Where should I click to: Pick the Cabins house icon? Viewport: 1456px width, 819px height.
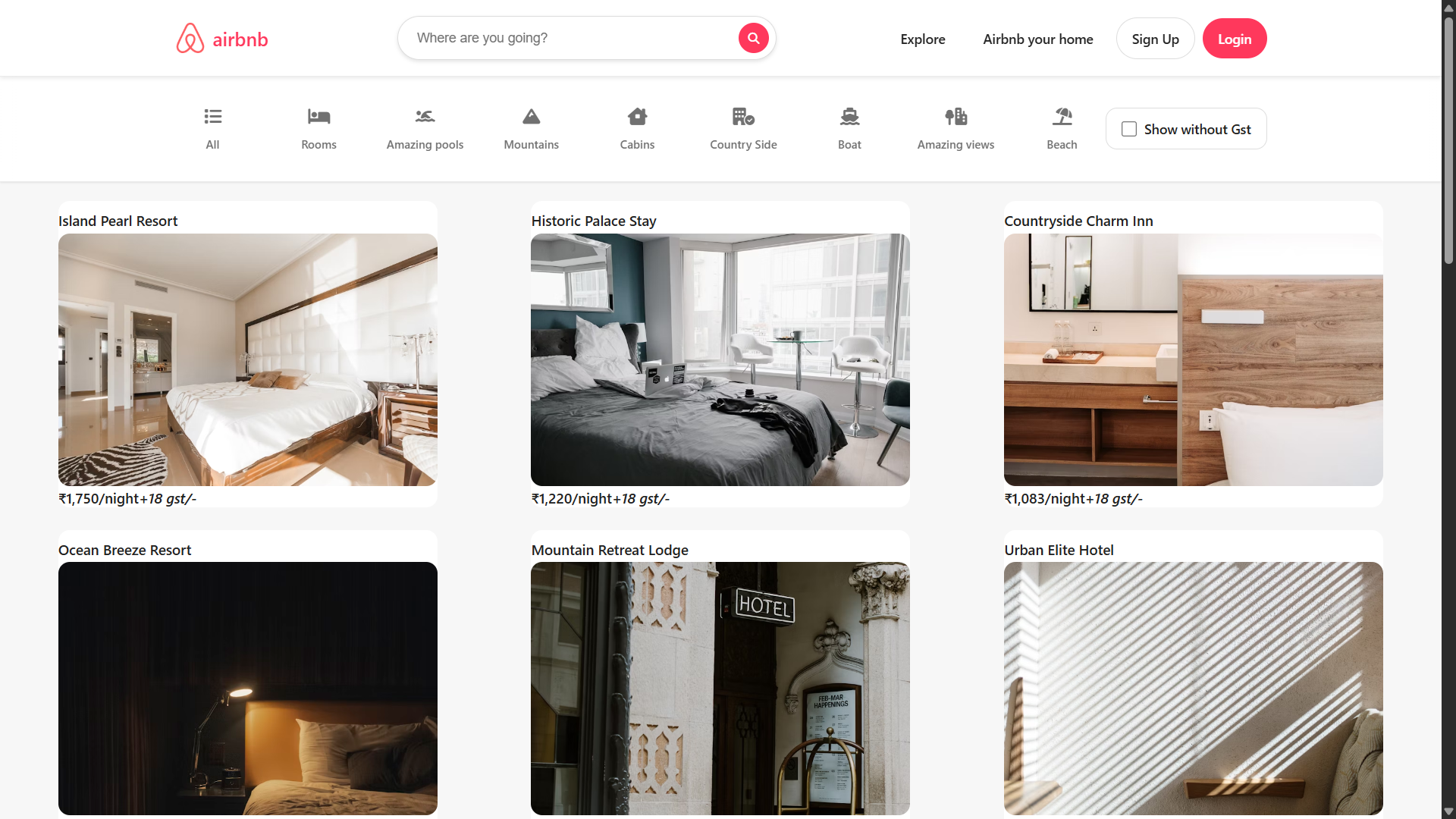tap(637, 117)
